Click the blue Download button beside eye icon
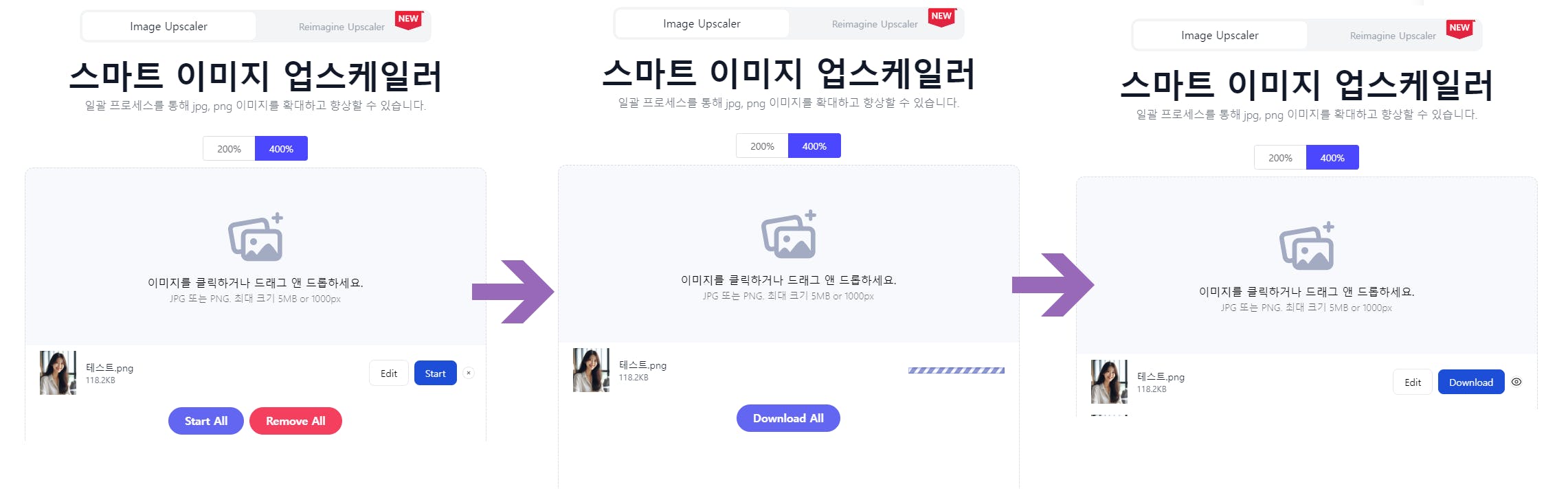 point(1471,382)
